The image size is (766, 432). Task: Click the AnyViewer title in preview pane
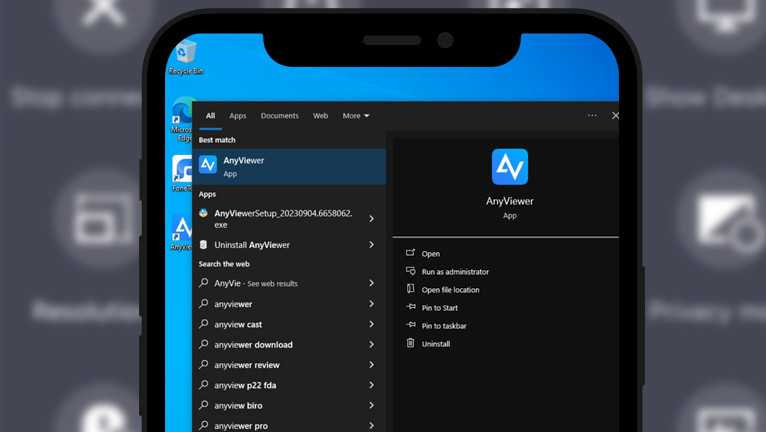[x=510, y=201]
